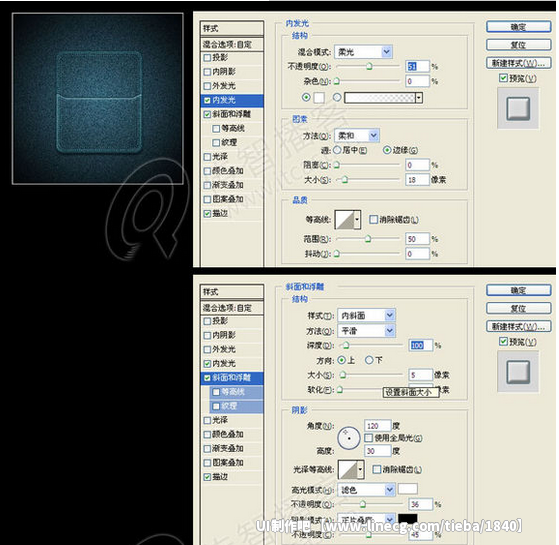This screenshot has height=545, width=559.
Task: Open the Inner Glow gradient picker dropdown arrow
Action: 419,98
